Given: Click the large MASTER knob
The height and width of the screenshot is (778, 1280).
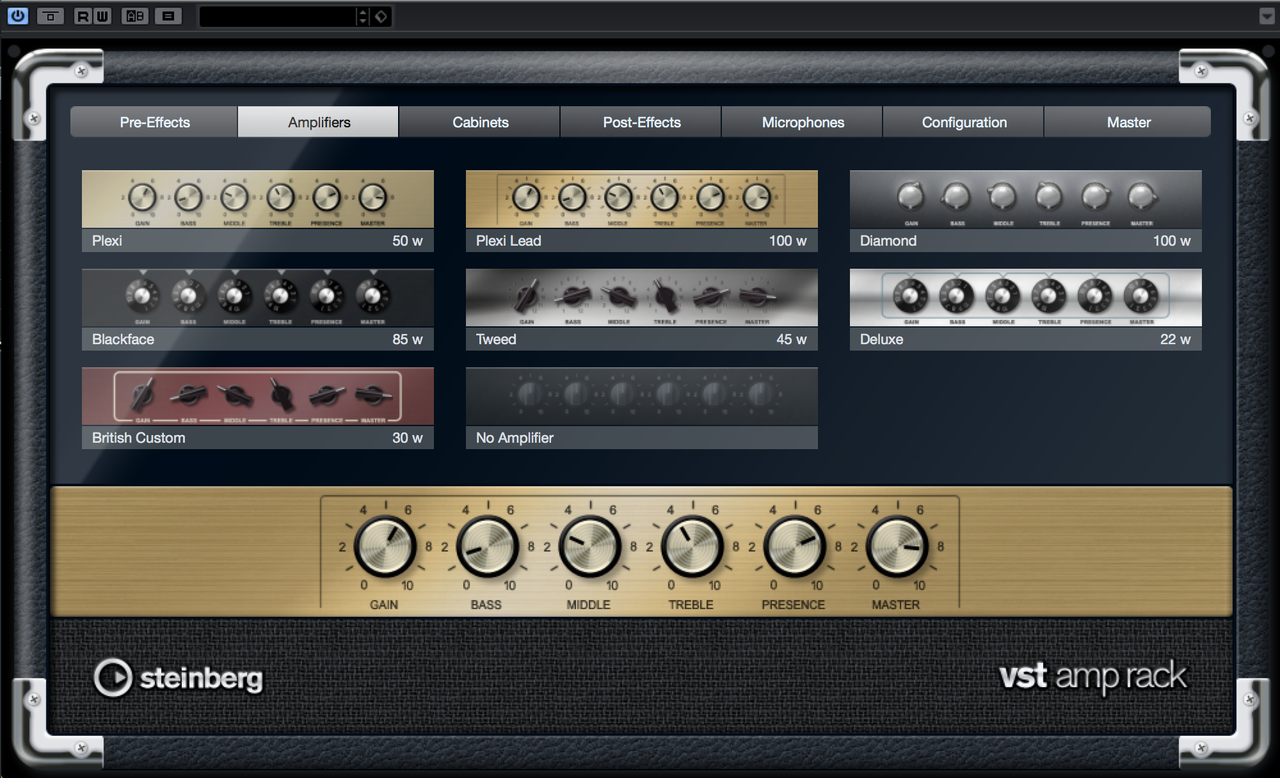Looking at the screenshot, I should [897, 547].
